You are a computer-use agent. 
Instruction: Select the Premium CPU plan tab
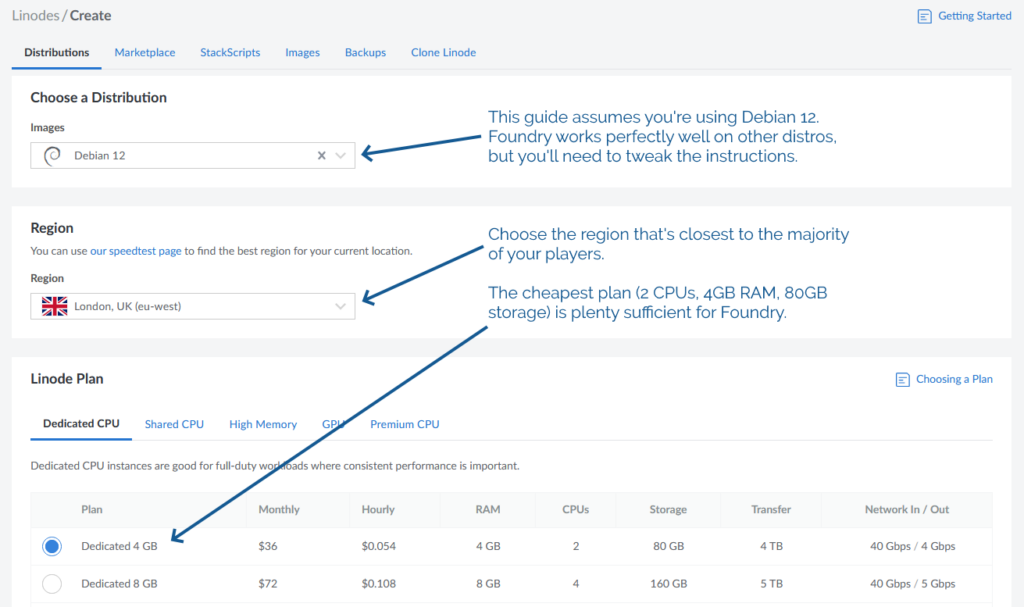click(404, 424)
